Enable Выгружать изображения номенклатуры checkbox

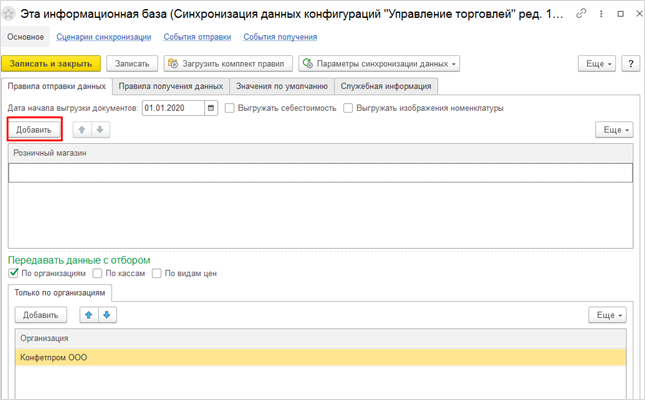(x=348, y=108)
